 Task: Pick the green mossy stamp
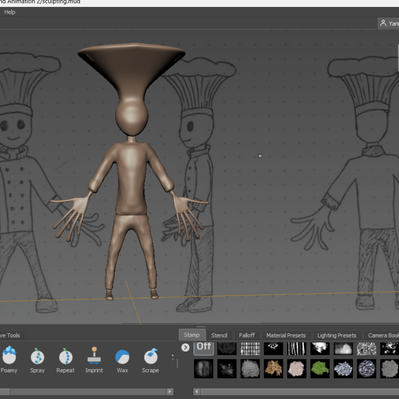click(x=320, y=368)
